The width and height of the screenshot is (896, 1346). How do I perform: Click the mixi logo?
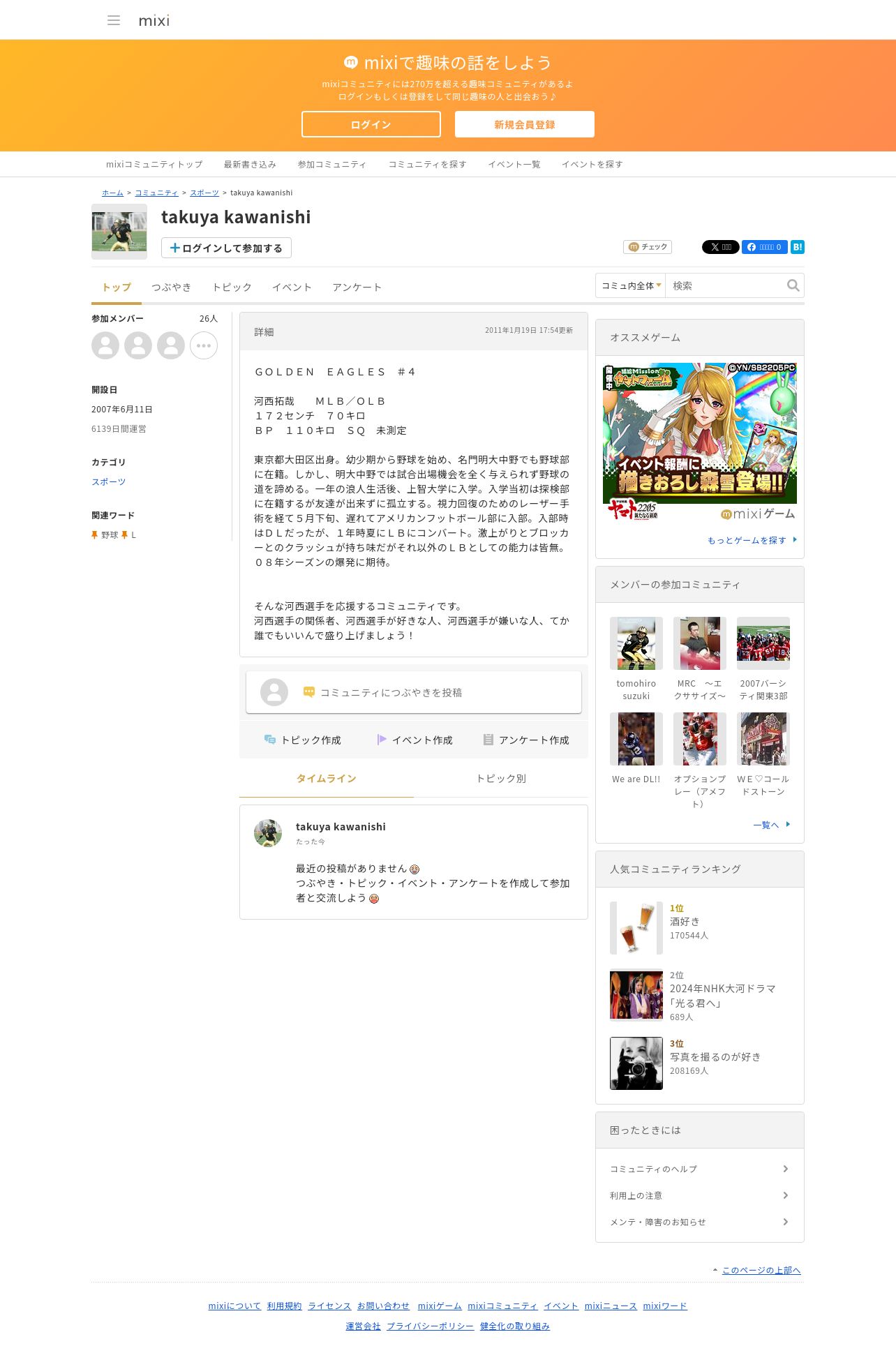point(154,20)
